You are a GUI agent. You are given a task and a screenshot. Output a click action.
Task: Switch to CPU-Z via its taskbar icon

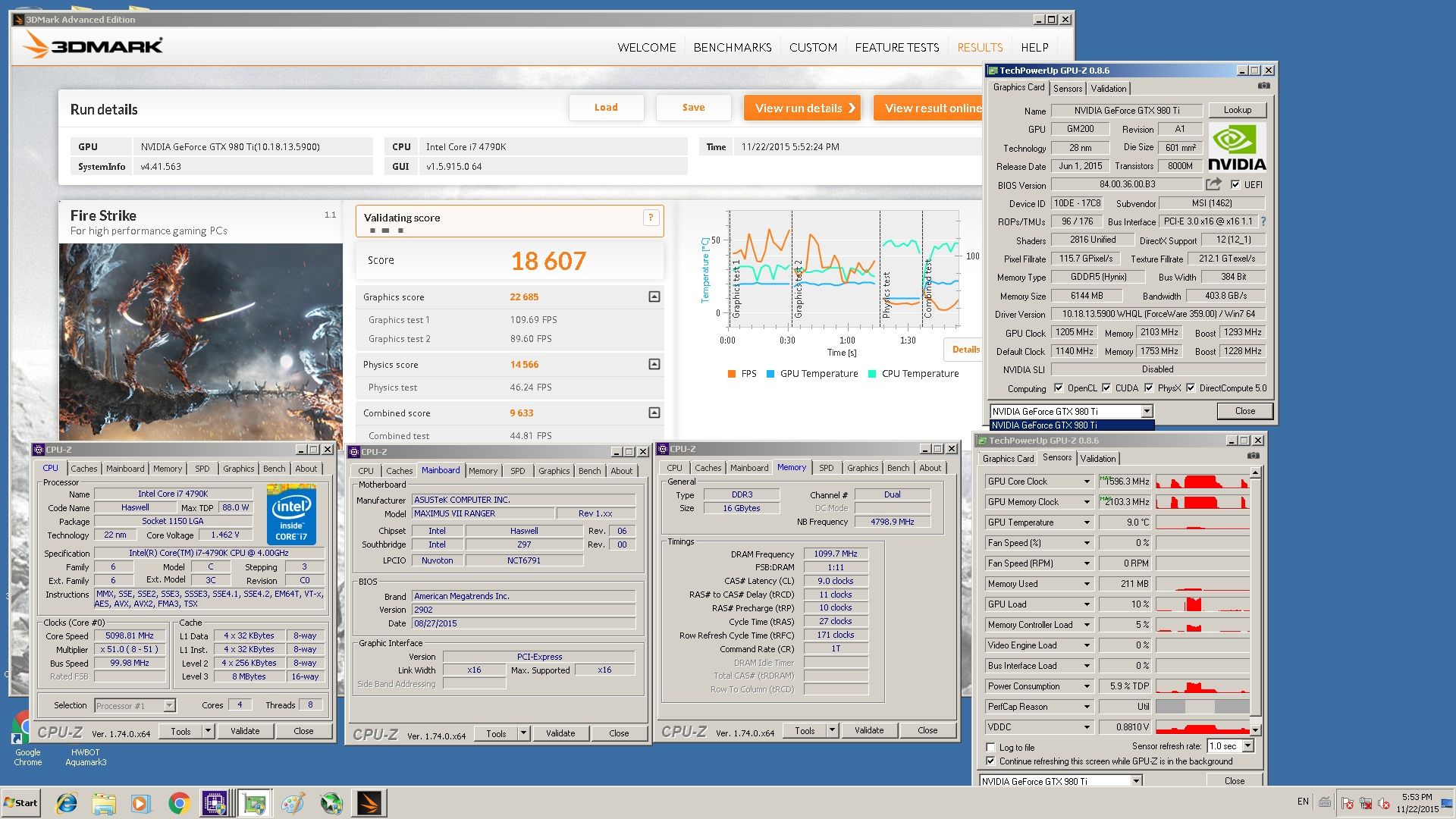(215, 802)
